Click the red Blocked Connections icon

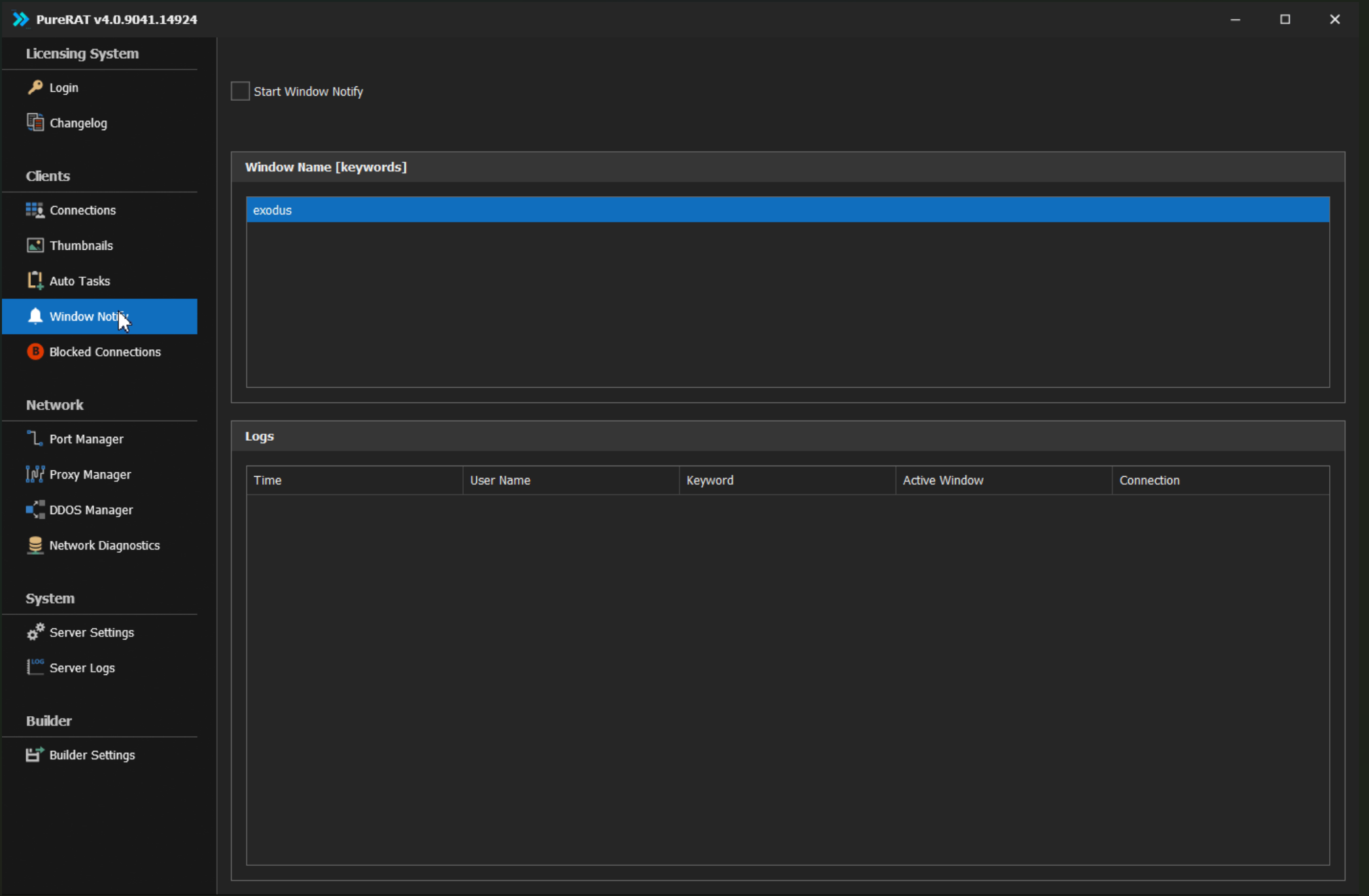[x=35, y=351]
